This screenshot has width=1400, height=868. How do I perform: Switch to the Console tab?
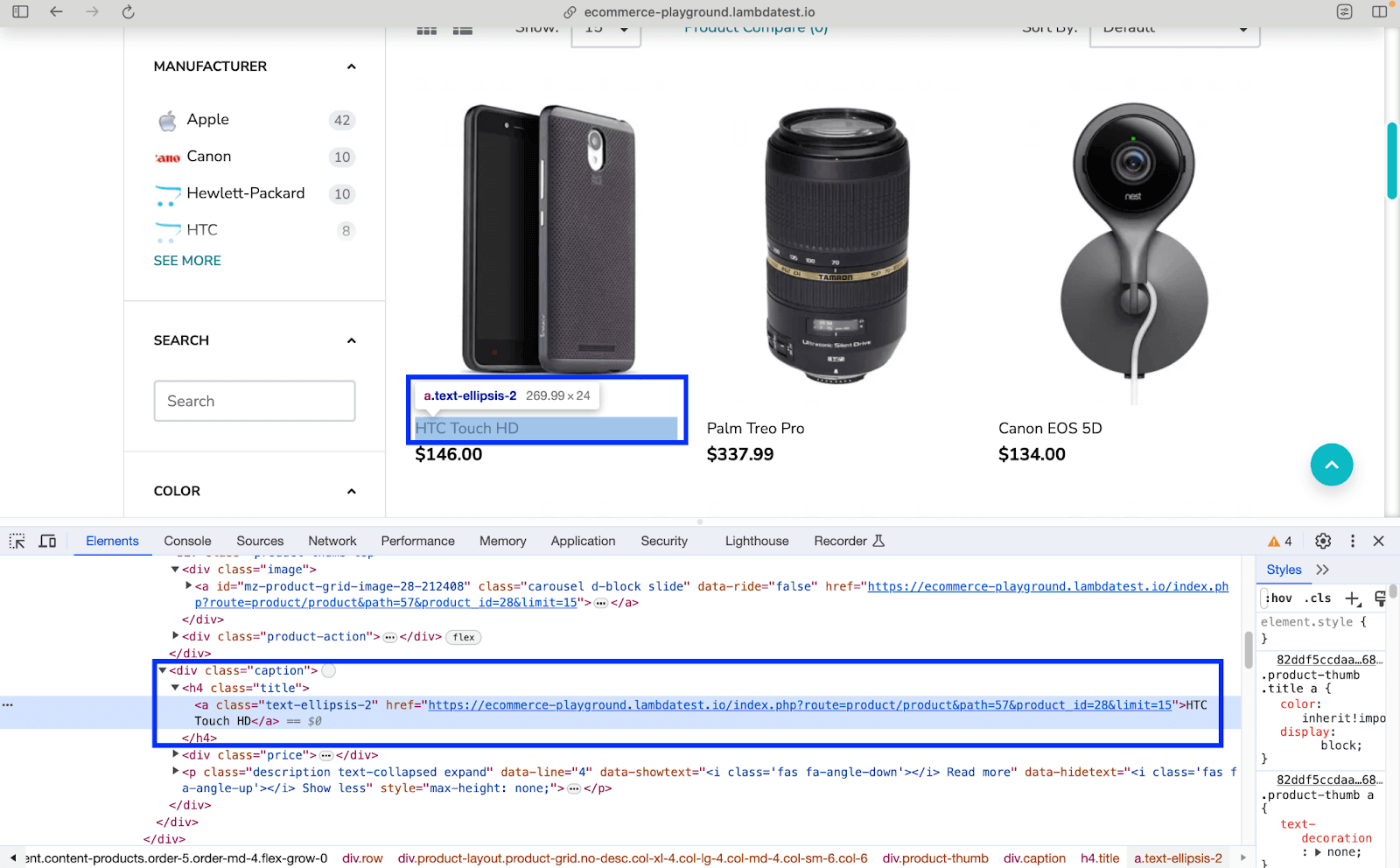(x=187, y=541)
